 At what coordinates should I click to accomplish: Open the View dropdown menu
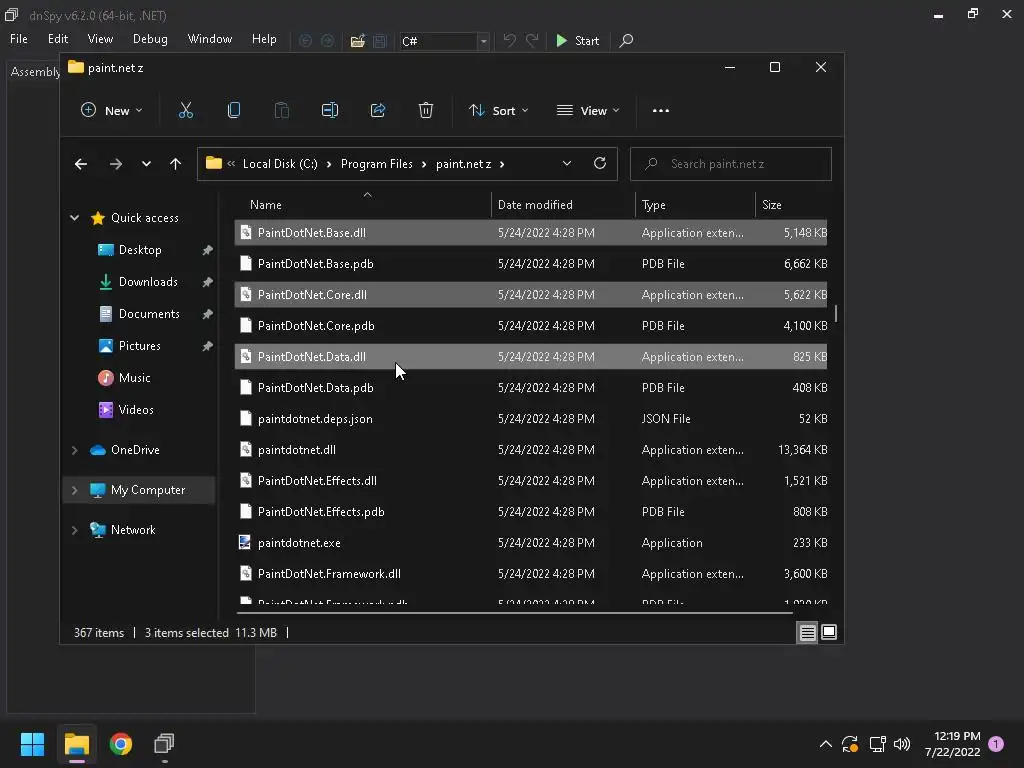[588, 110]
